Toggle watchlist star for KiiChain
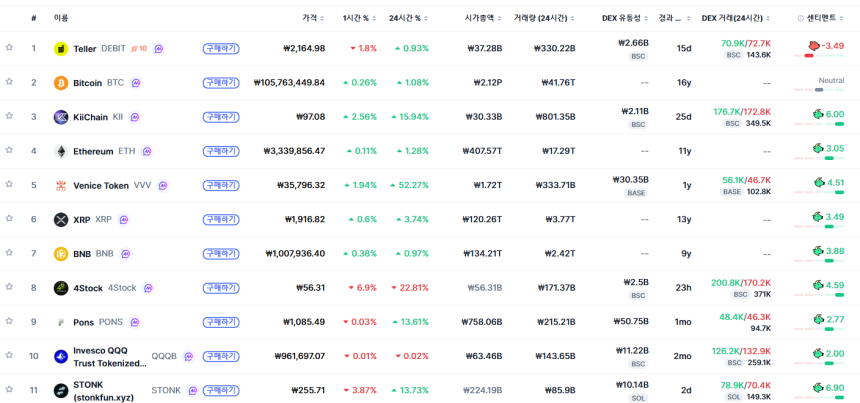The image size is (860, 403). [x=9, y=116]
